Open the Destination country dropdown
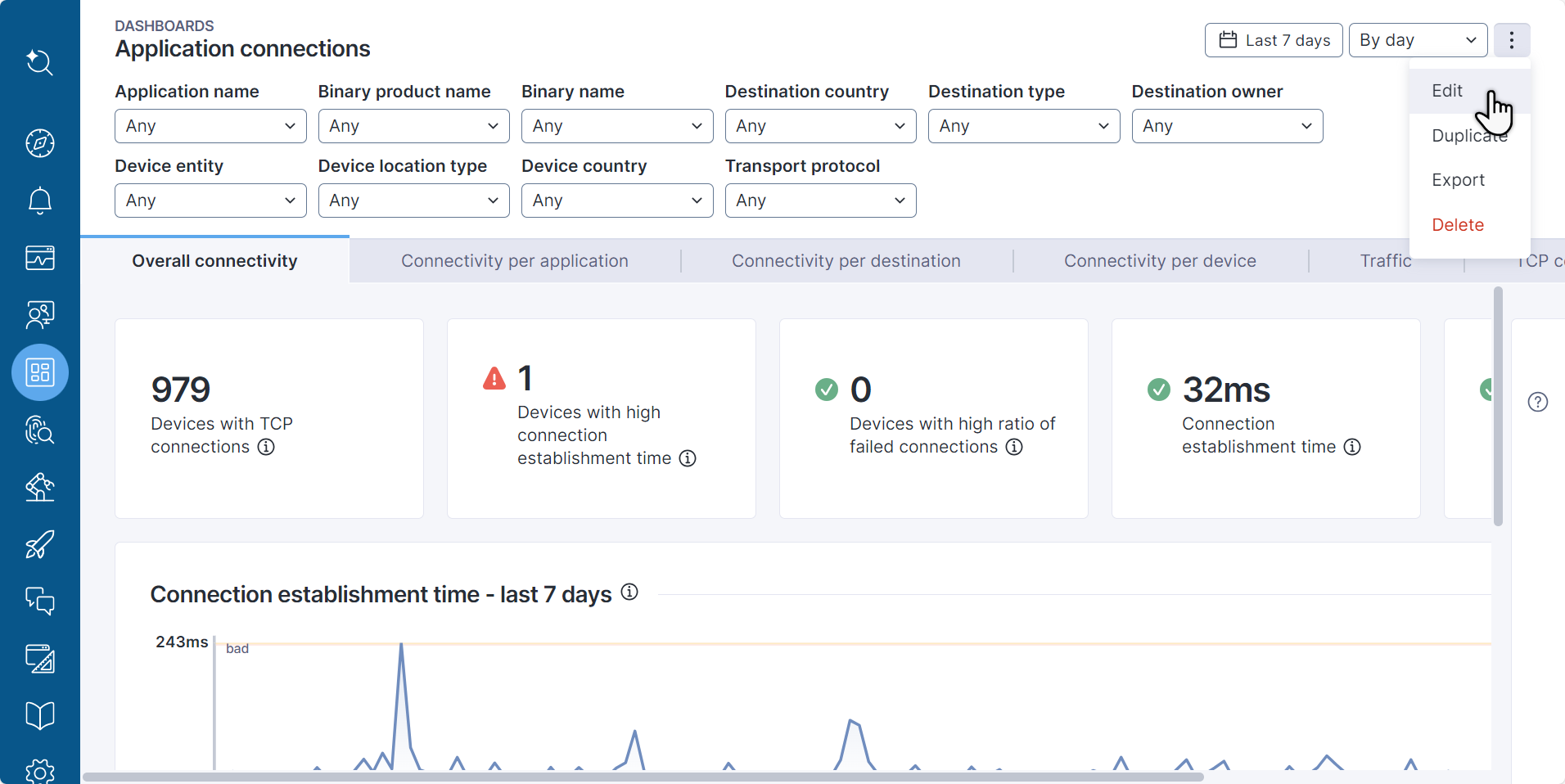Screen dimensions: 1565x784 820,126
